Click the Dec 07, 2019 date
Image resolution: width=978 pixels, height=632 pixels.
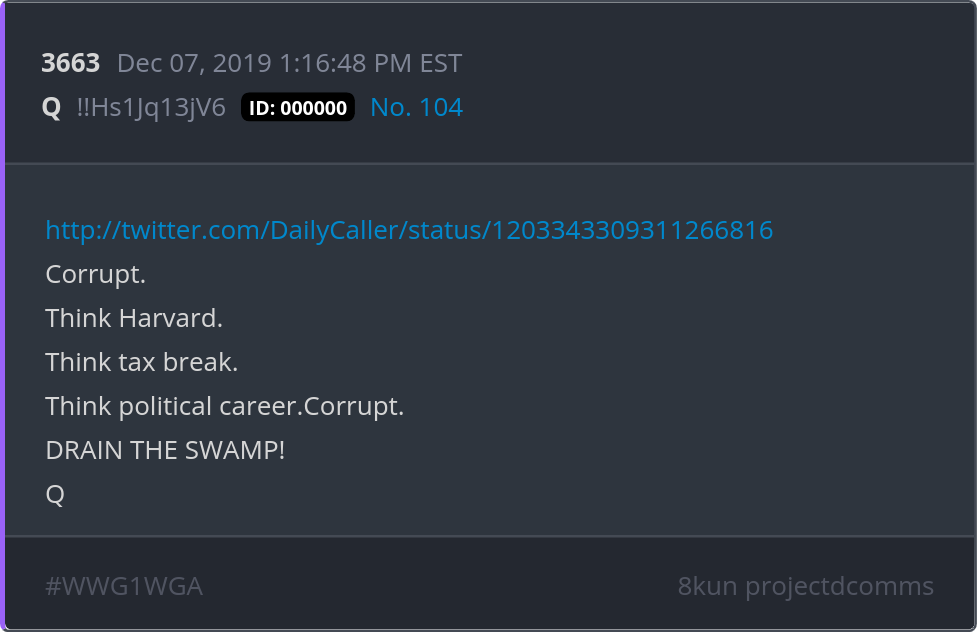click(194, 63)
